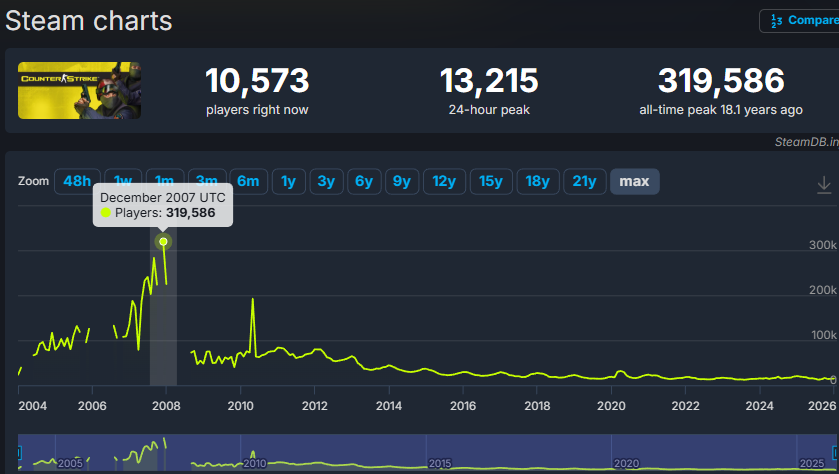Screen dimensions: 839x474
Task: Click the 13,215 24-hour peak value
Action: (x=489, y=80)
